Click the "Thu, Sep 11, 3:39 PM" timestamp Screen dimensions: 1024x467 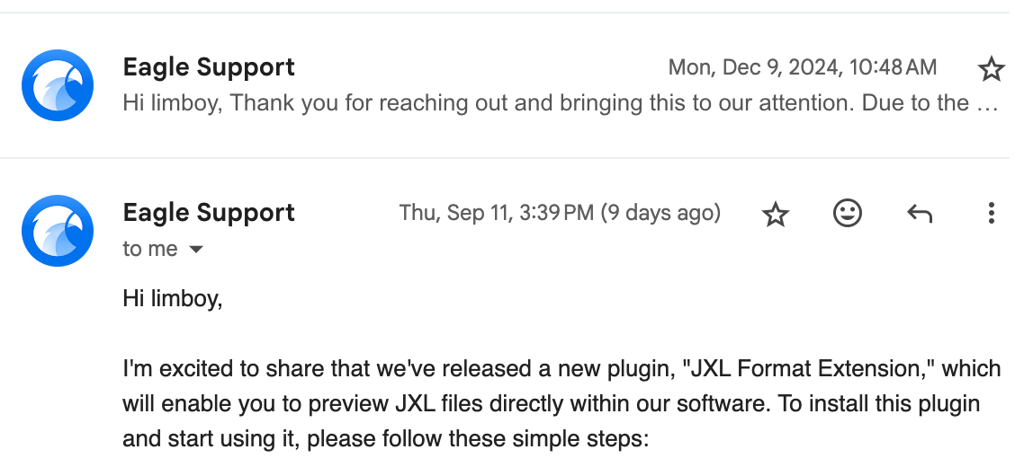point(496,213)
